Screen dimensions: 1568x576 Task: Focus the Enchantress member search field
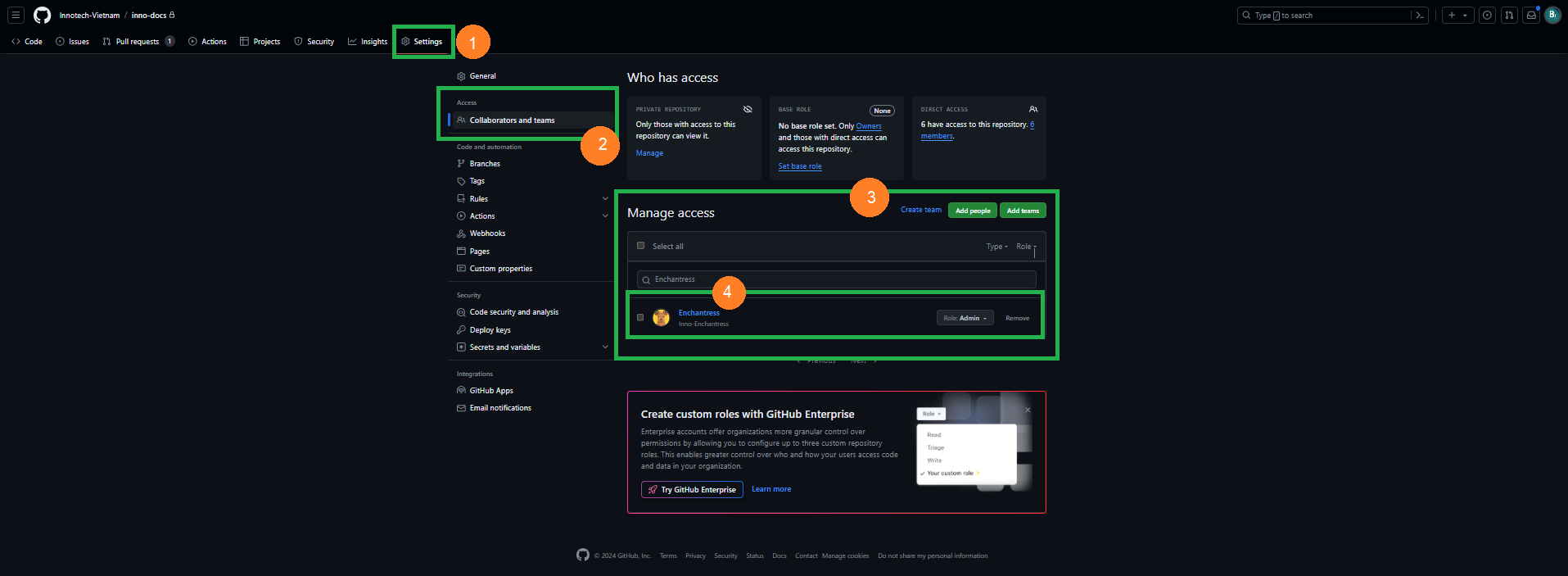[x=836, y=279]
